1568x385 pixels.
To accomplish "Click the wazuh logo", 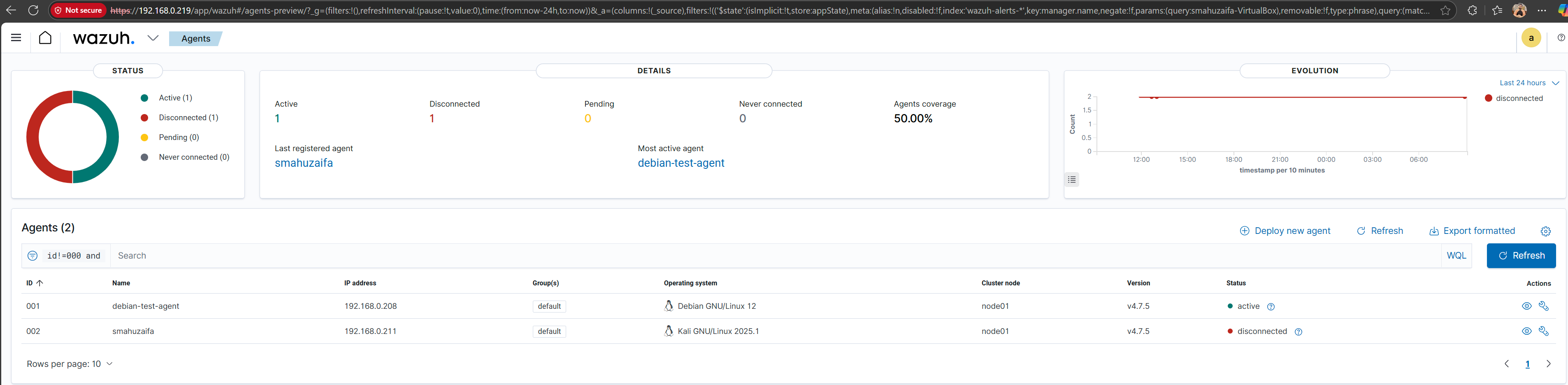I will (x=104, y=38).
